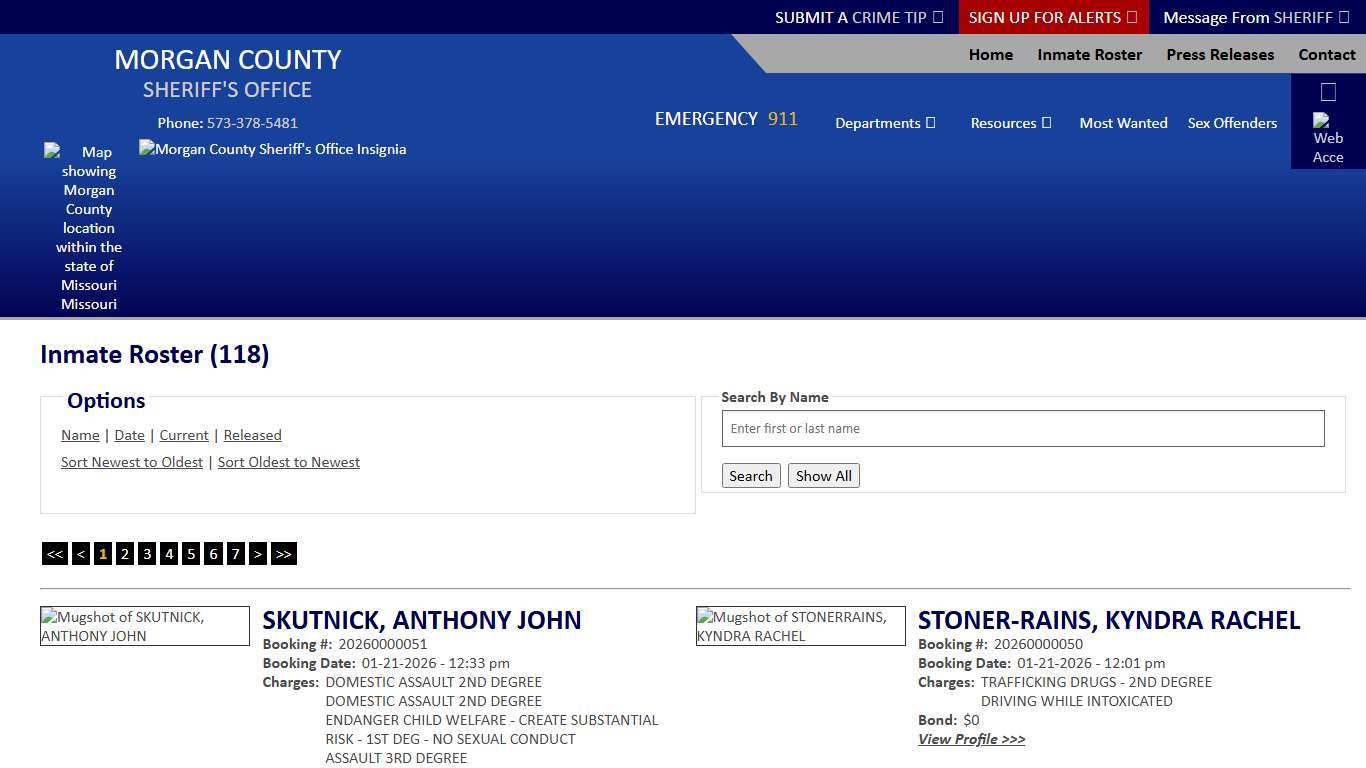Sort inmates by Name
The width and height of the screenshot is (1366, 768).
pos(80,435)
